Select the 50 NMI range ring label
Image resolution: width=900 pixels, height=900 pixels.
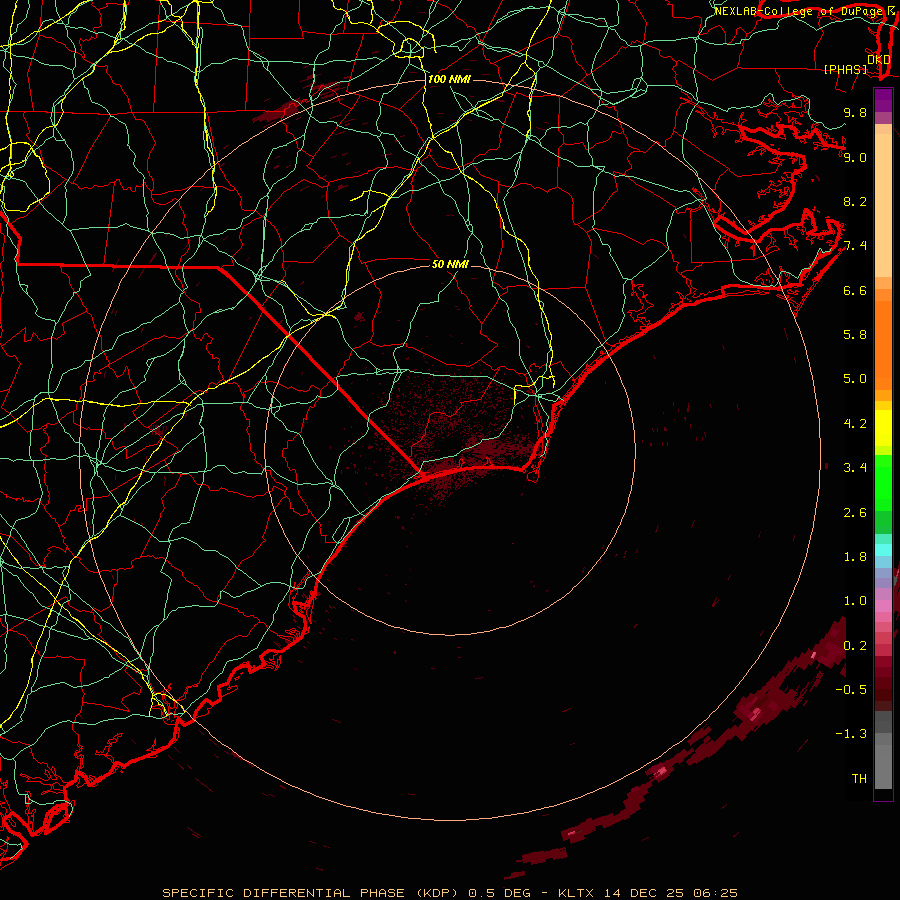[450, 264]
